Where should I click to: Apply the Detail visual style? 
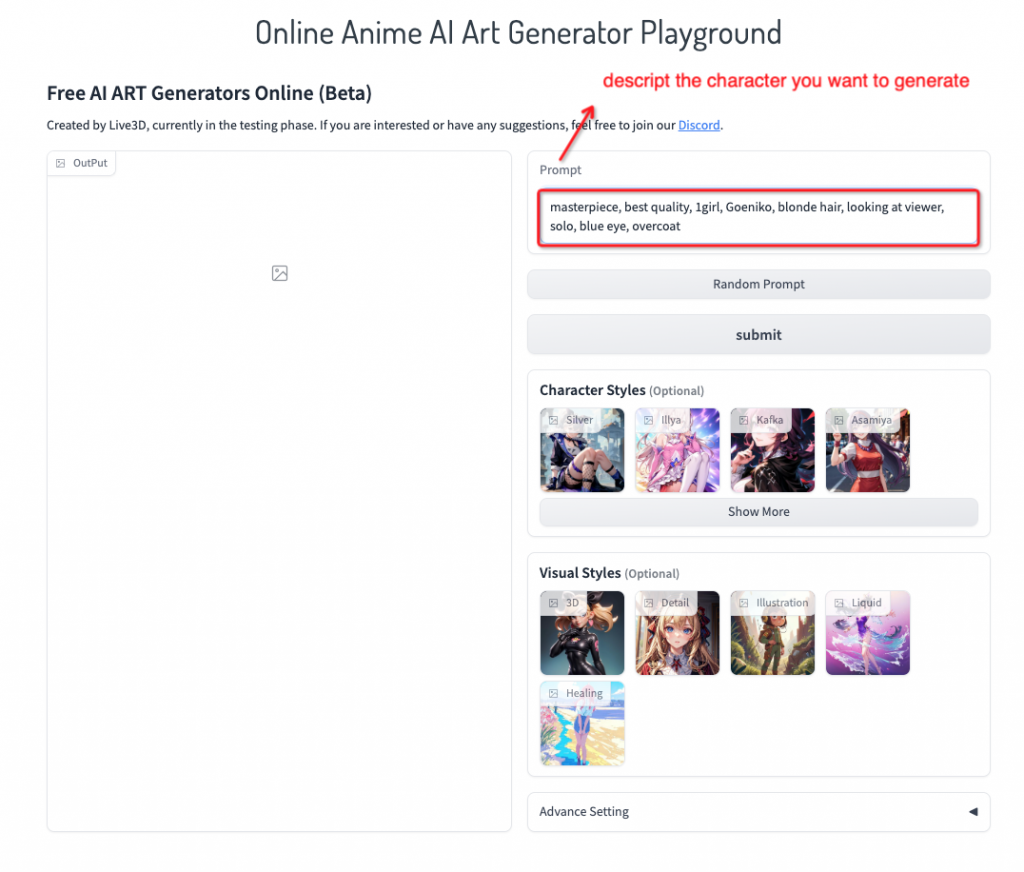(677, 633)
